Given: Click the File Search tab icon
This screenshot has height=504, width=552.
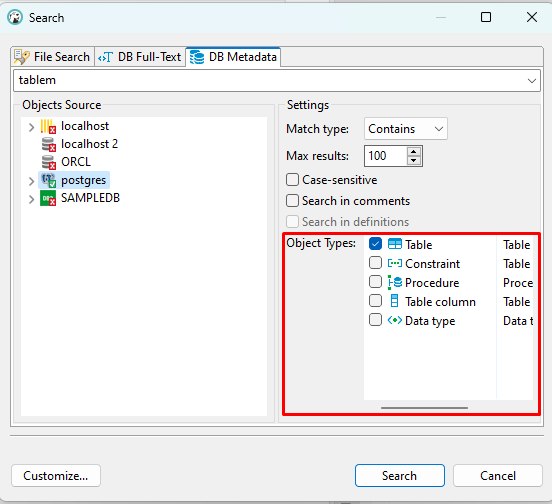Looking at the screenshot, I should 21,57.
